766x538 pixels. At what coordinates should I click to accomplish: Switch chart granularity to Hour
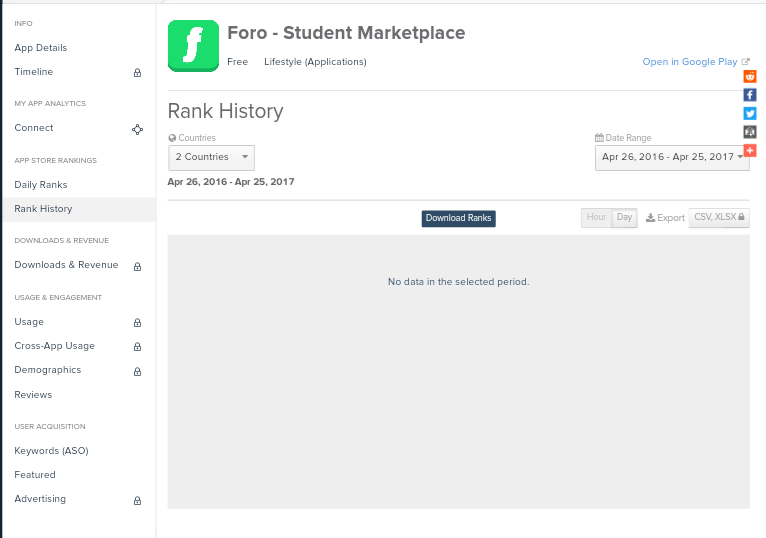point(596,218)
